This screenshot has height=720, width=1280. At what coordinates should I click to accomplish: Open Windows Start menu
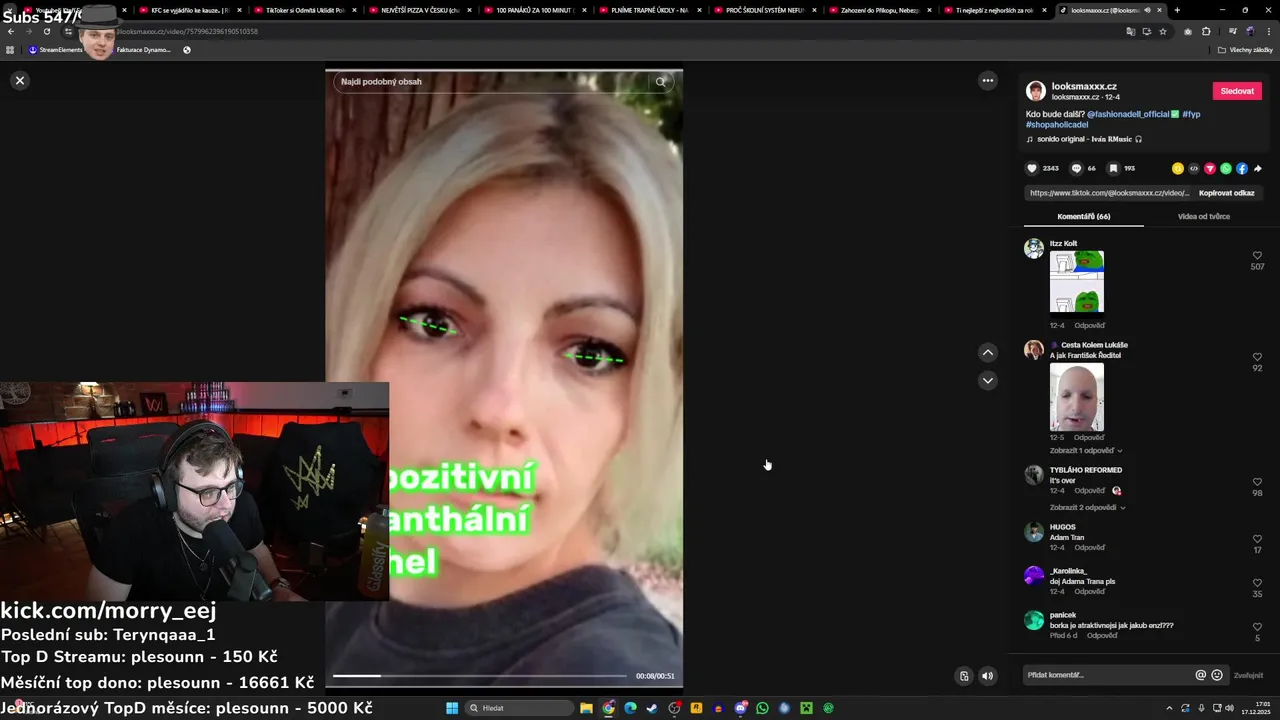click(452, 708)
